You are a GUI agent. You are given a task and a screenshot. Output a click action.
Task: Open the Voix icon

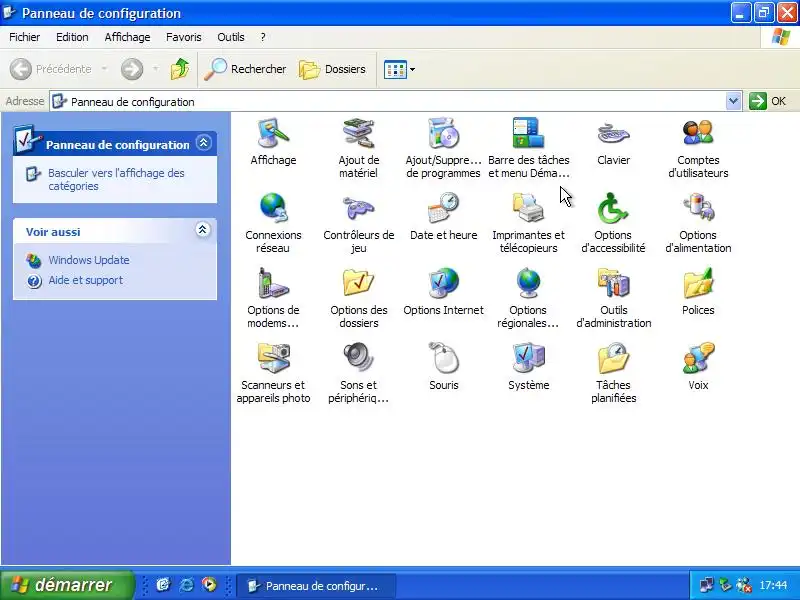[698, 367]
